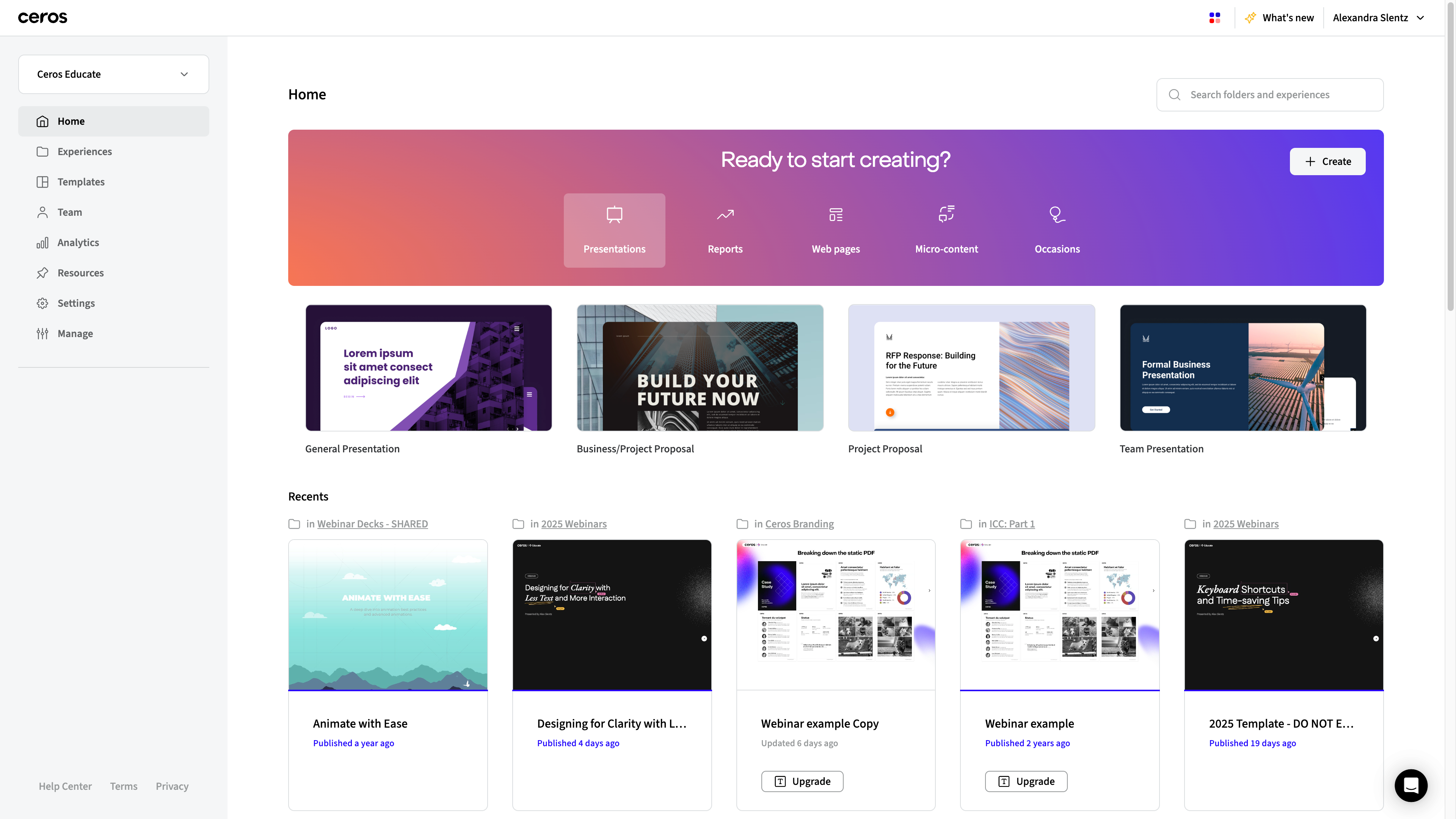The width and height of the screenshot is (1456, 819).
Task: Select the Micro-content category tab
Action: point(947,231)
